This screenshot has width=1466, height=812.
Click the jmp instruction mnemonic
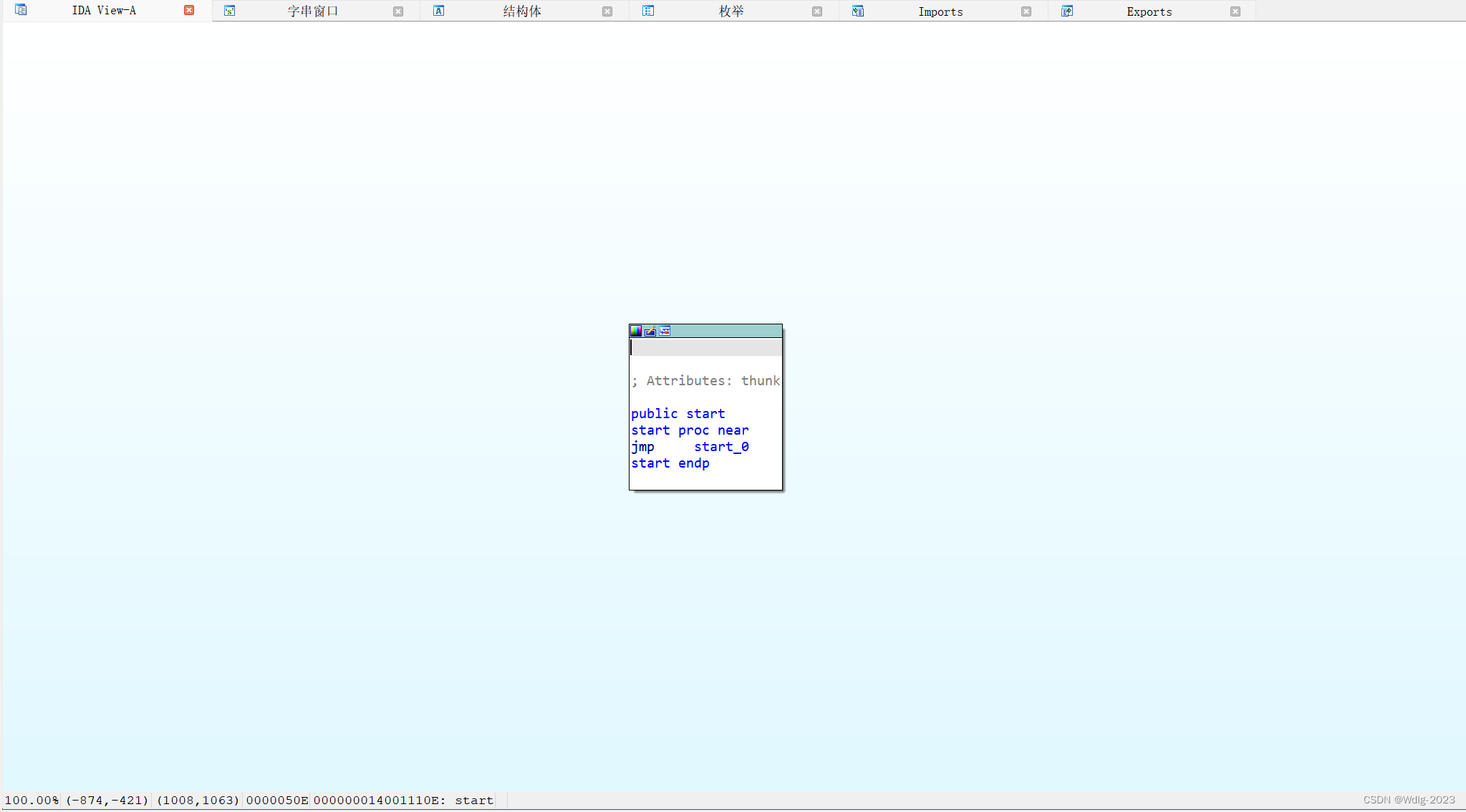[x=642, y=447]
